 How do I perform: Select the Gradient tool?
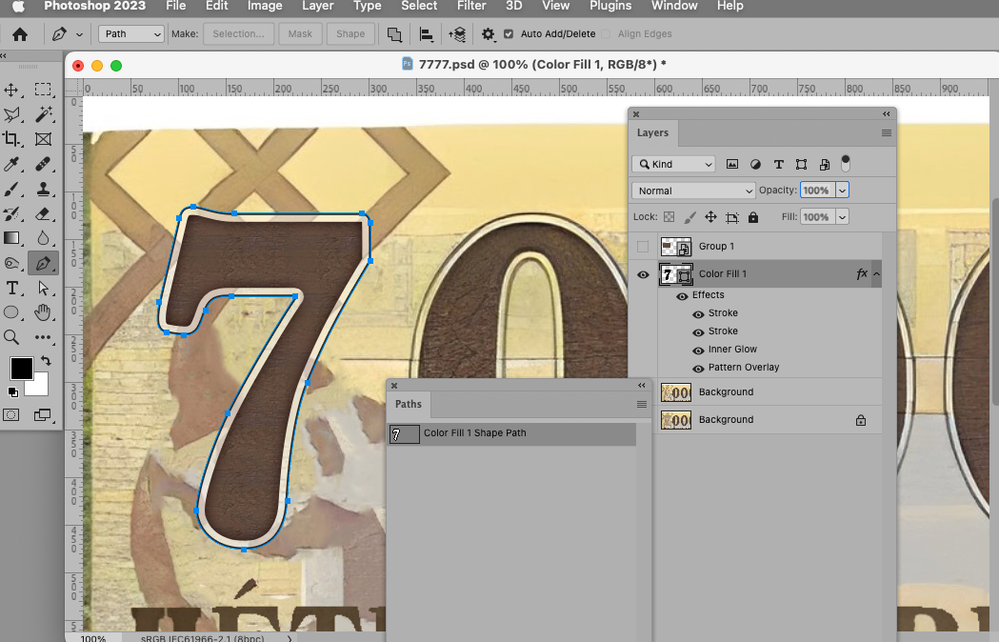(x=13, y=238)
